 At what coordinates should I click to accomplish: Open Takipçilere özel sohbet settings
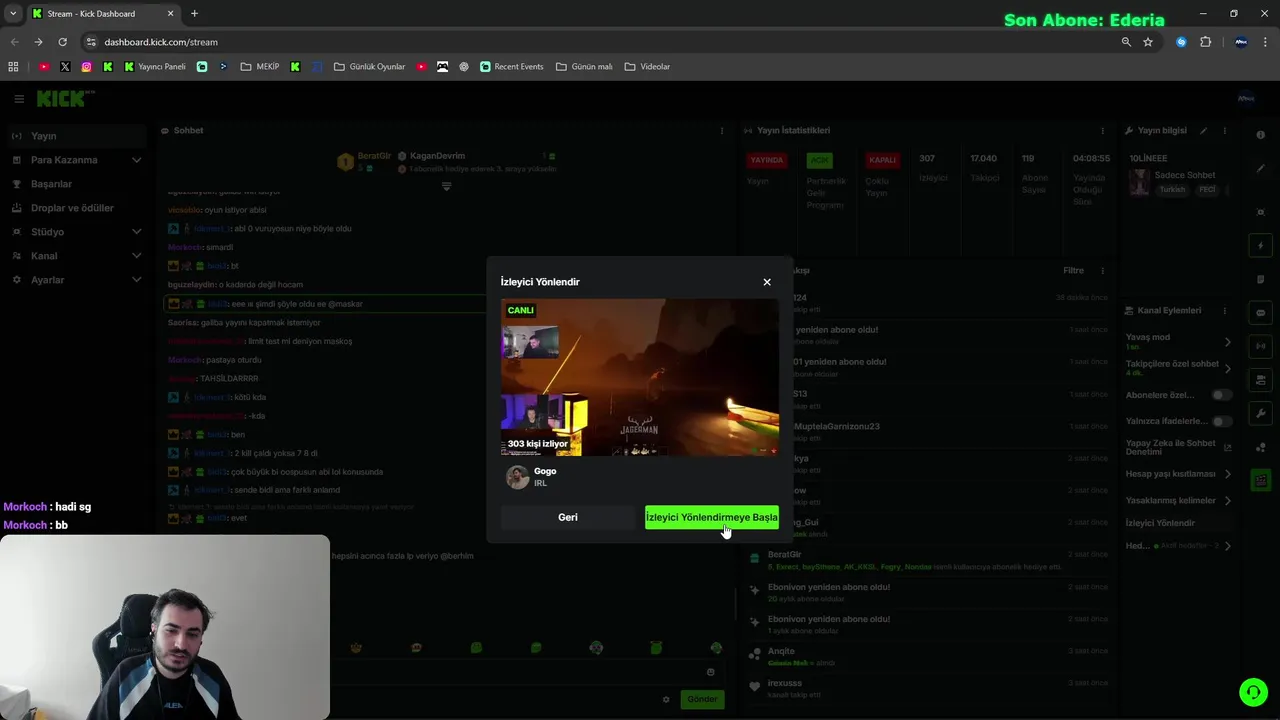(x=1178, y=368)
